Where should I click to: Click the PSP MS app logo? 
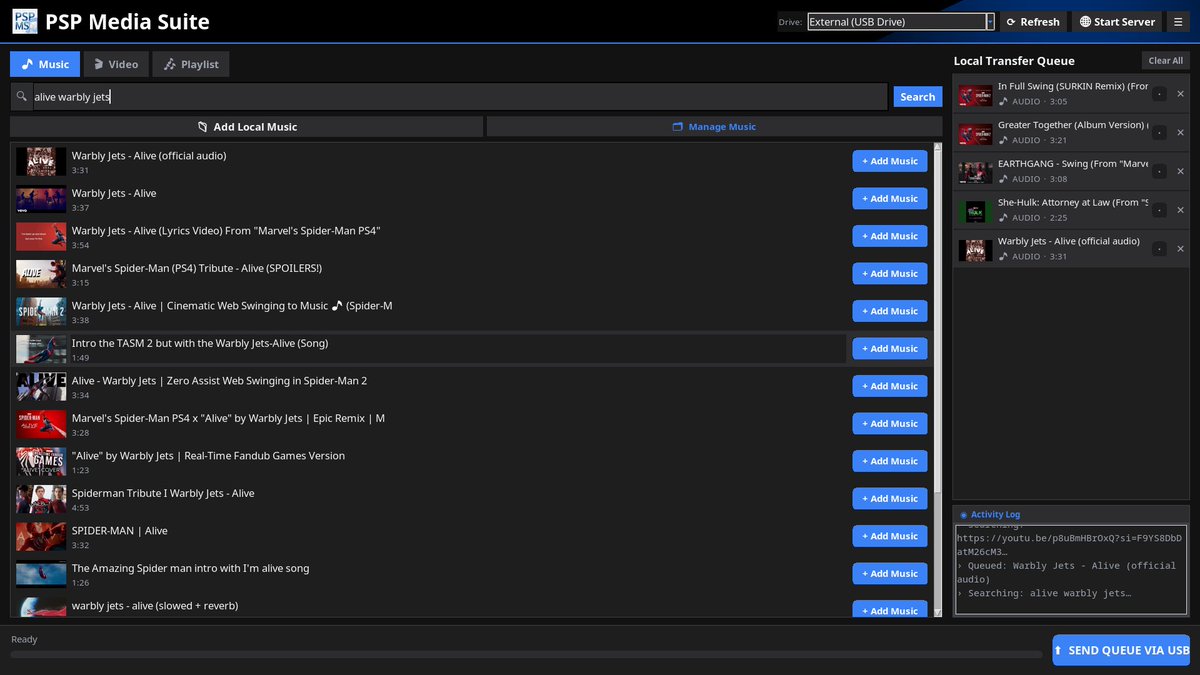pos(24,21)
